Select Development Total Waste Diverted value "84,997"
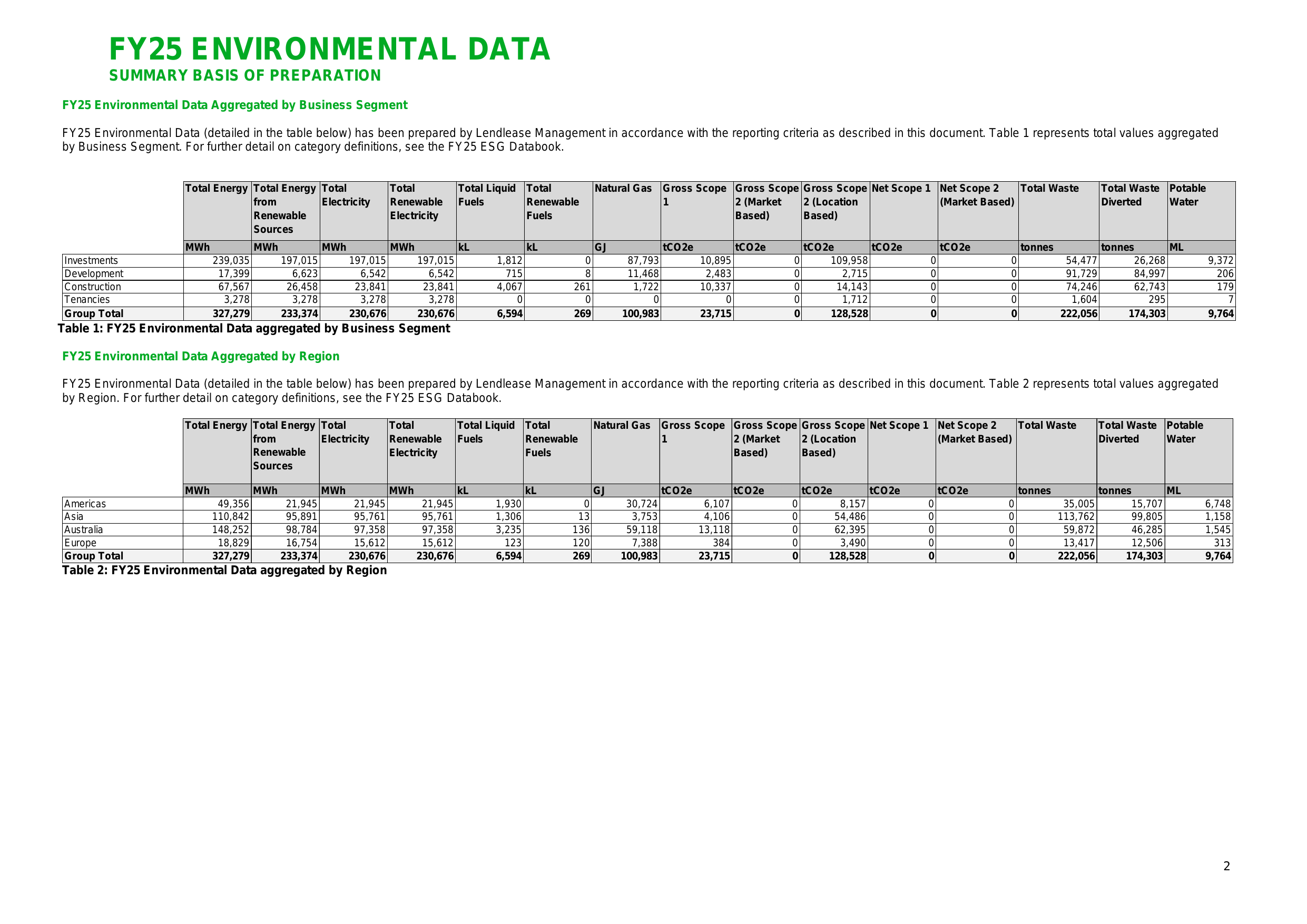Viewport: 1307px width, 924px height. pyautogui.click(x=1149, y=274)
